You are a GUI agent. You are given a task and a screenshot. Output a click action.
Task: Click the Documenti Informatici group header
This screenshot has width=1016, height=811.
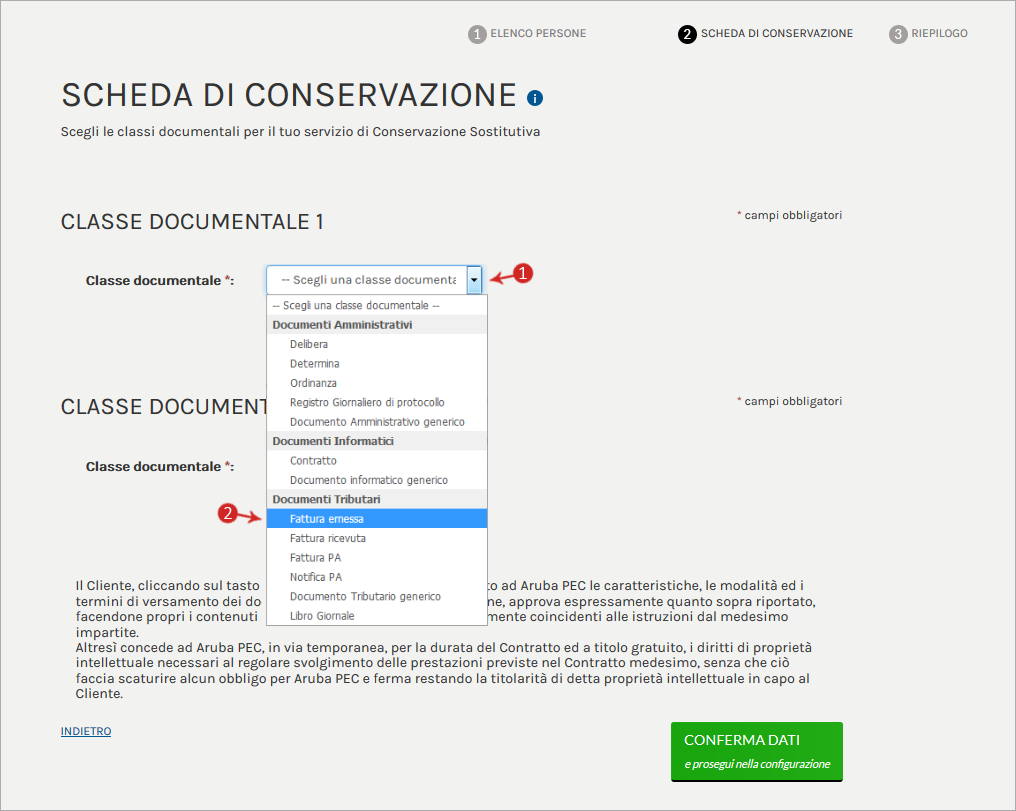[376, 441]
